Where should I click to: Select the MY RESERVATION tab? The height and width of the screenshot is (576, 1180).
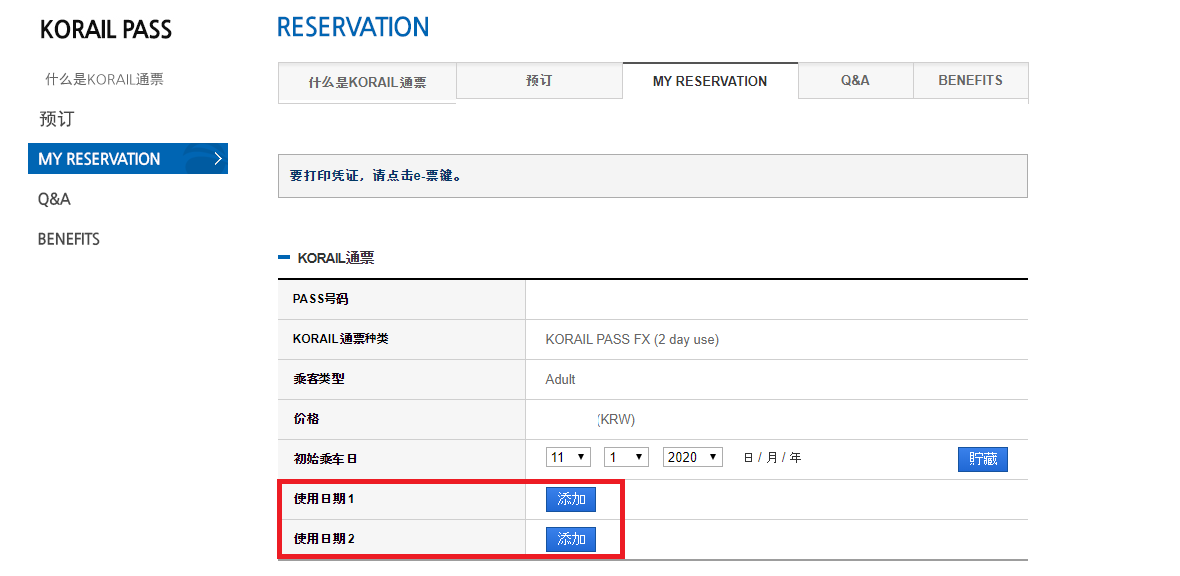[710, 81]
